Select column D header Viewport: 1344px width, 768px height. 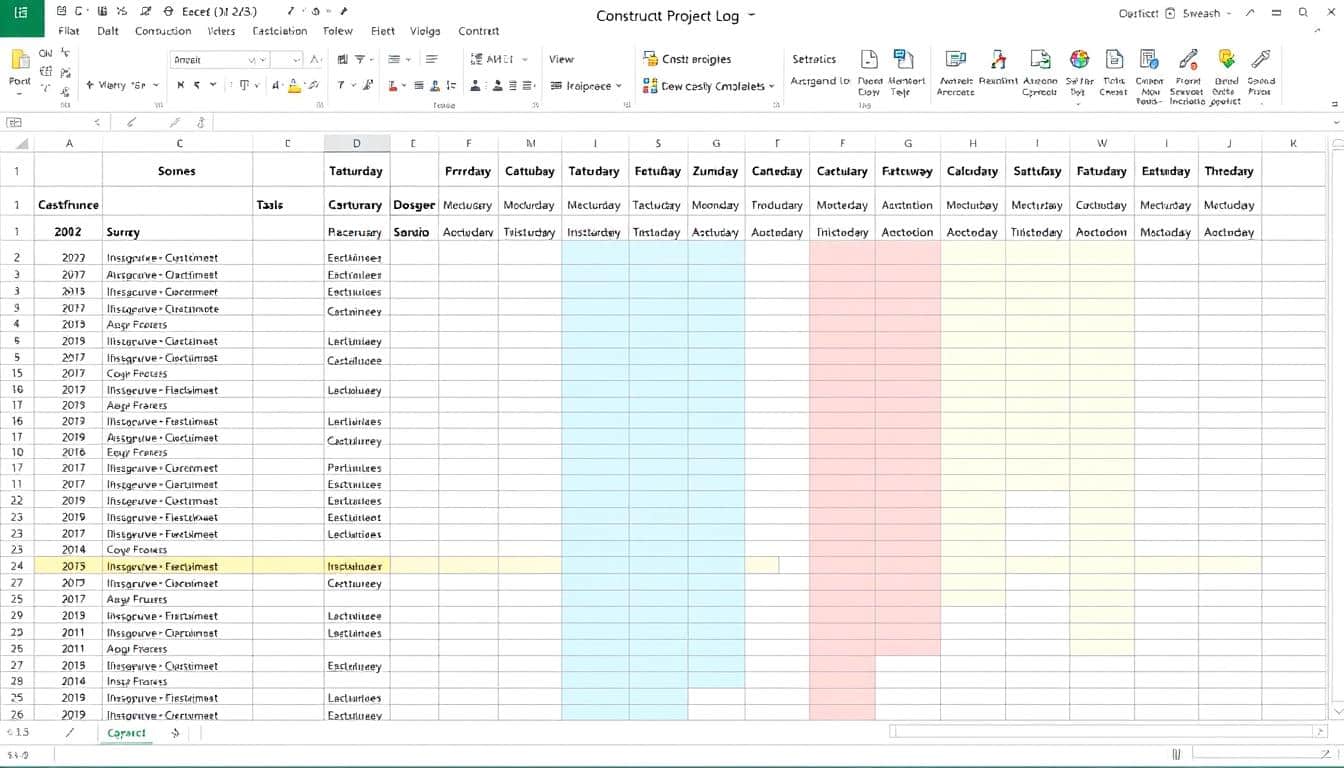point(357,143)
